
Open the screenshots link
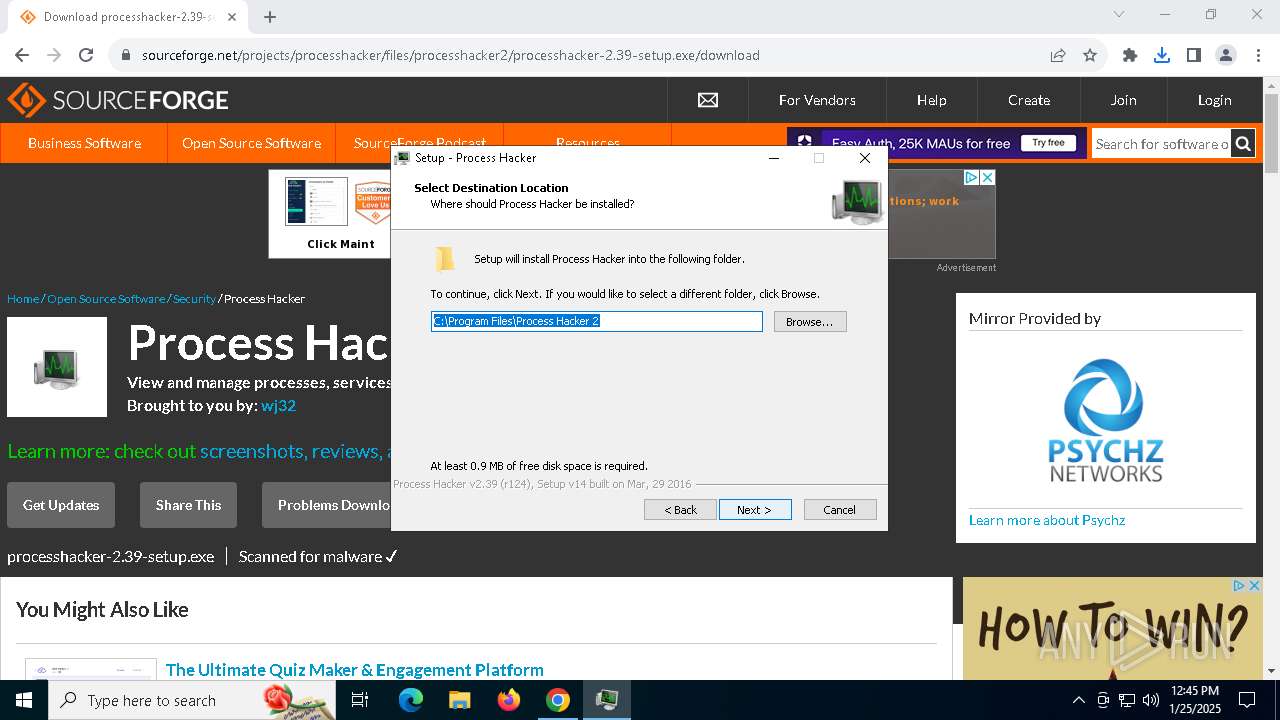(251, 451)
